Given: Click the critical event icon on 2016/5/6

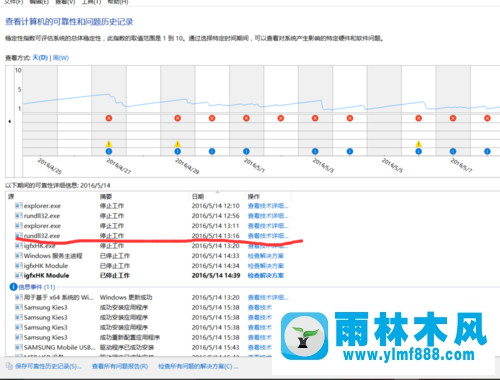Looking at the screenshot, I should [419, 118].
